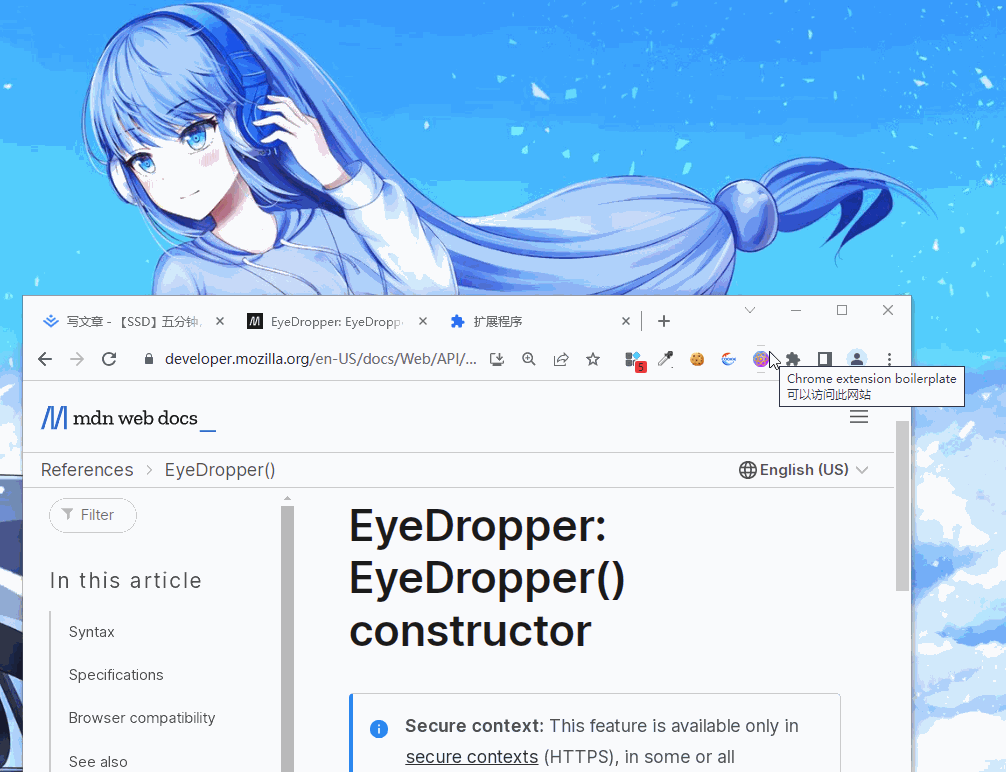Close the EyeDropper tab

tap(423, 321)
